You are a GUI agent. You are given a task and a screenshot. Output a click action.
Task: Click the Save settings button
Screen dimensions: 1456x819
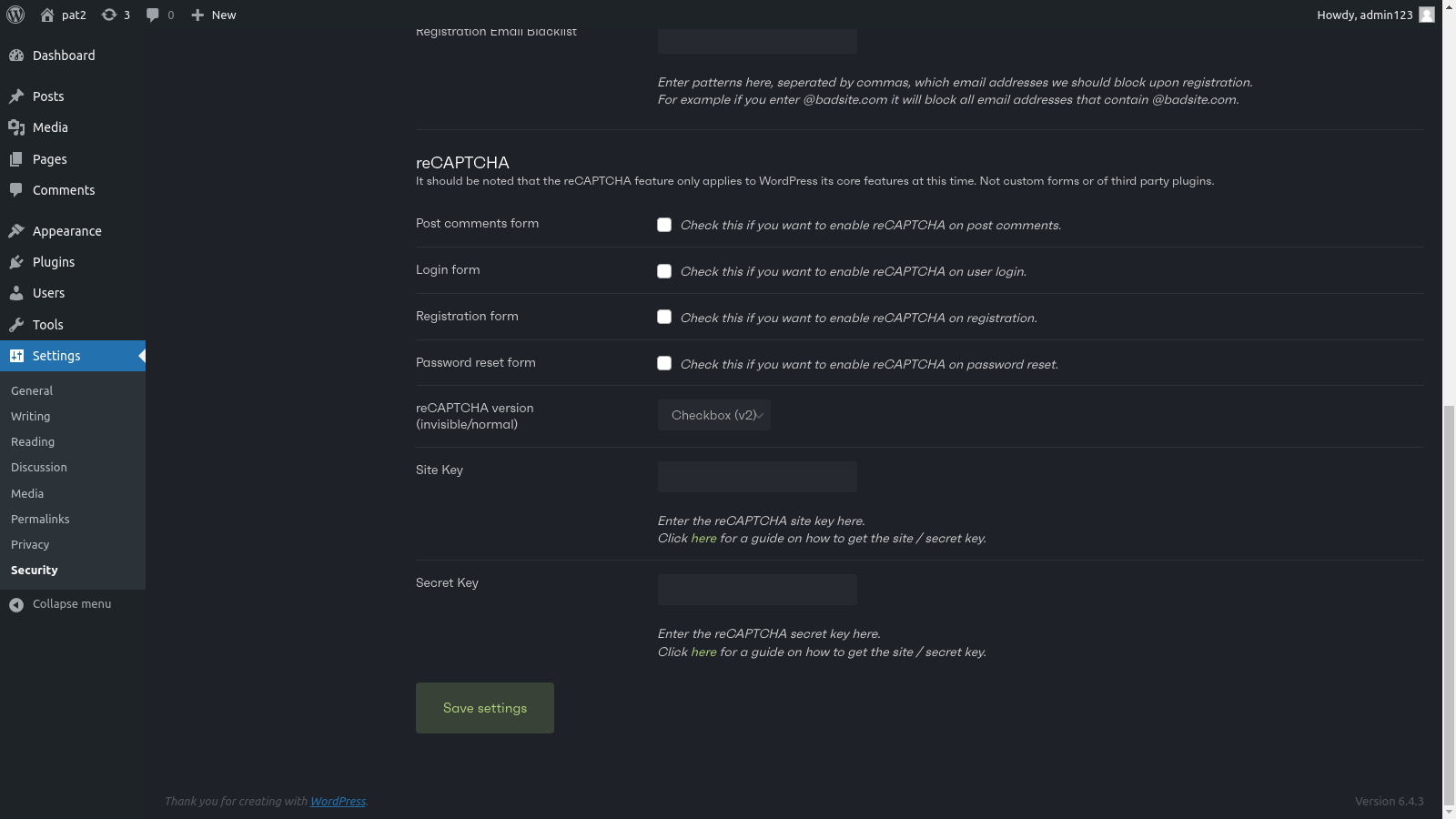point(485,708)
